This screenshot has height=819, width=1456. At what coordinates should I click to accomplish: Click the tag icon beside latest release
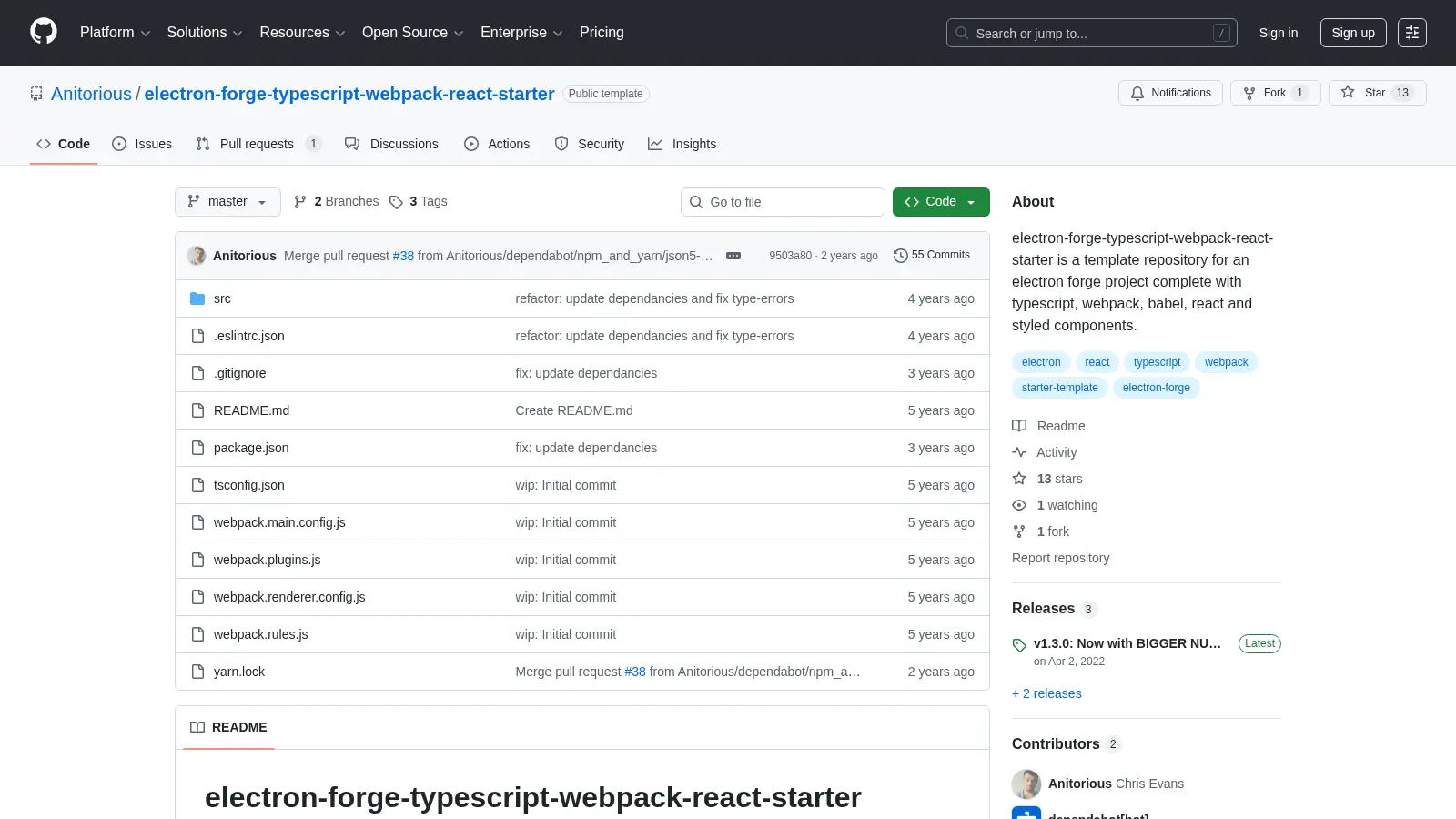[x=1019, y=644]
